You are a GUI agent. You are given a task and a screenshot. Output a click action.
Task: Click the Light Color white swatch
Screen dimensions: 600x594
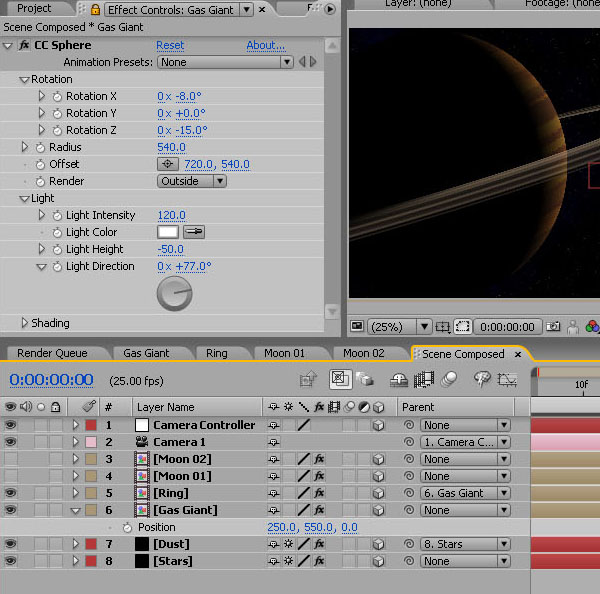tap(168, 232)
